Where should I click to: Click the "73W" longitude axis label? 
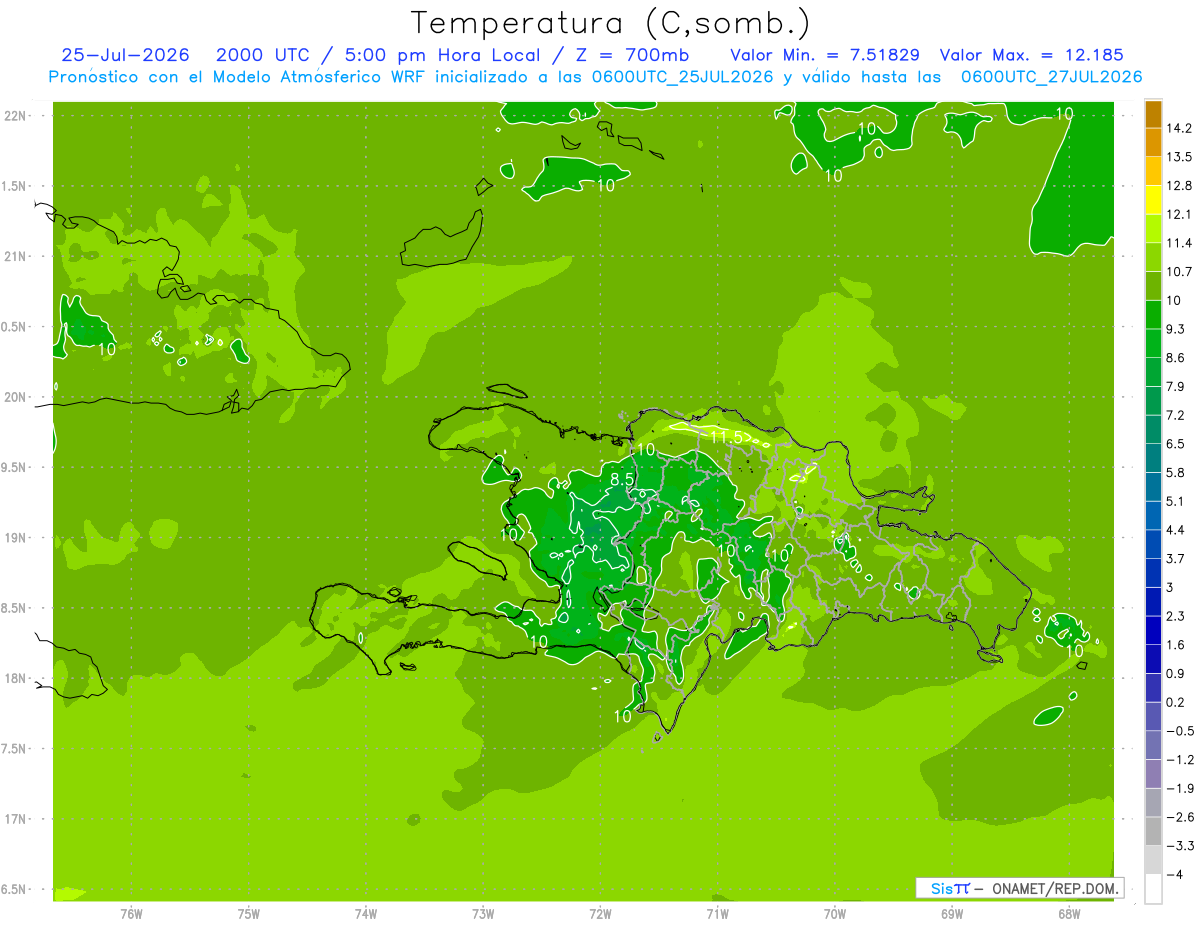tap(483, 913)
